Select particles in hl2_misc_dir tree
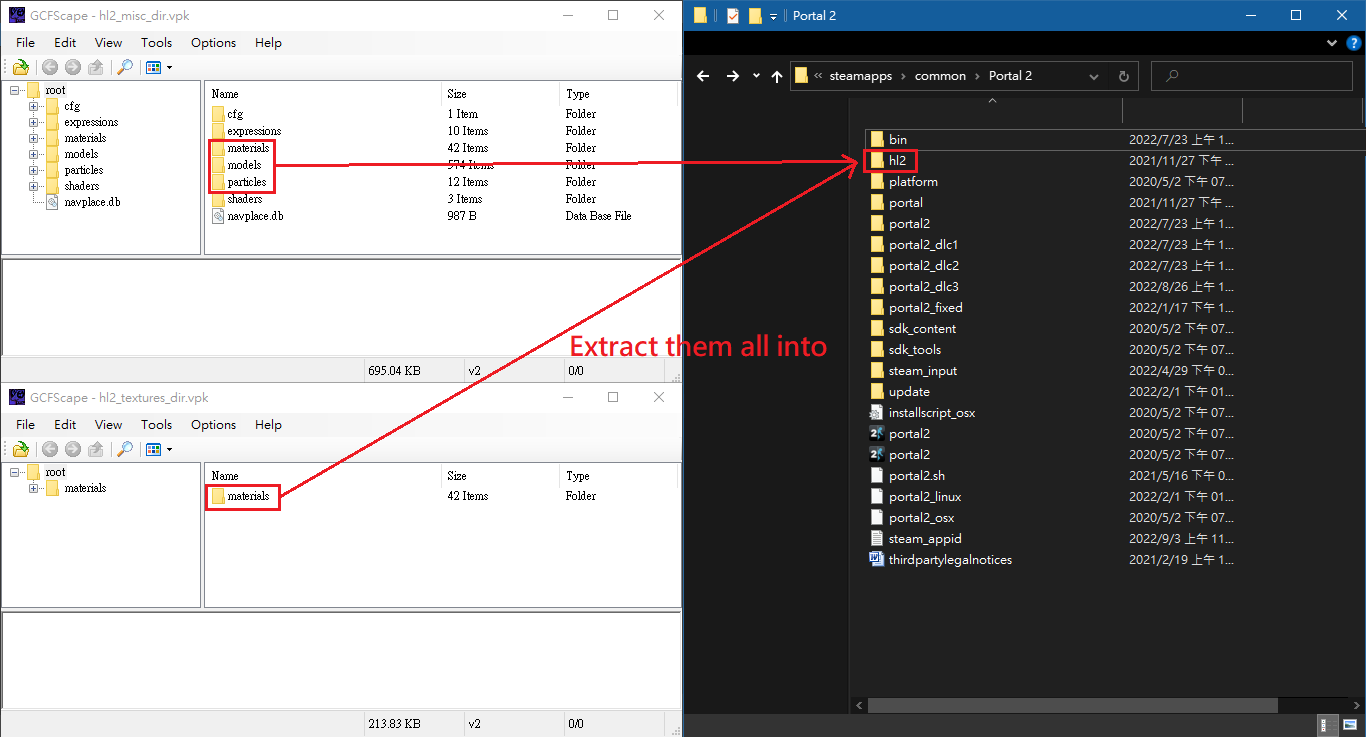Screen dimensions: 1366x737 [x=84, y=170]
